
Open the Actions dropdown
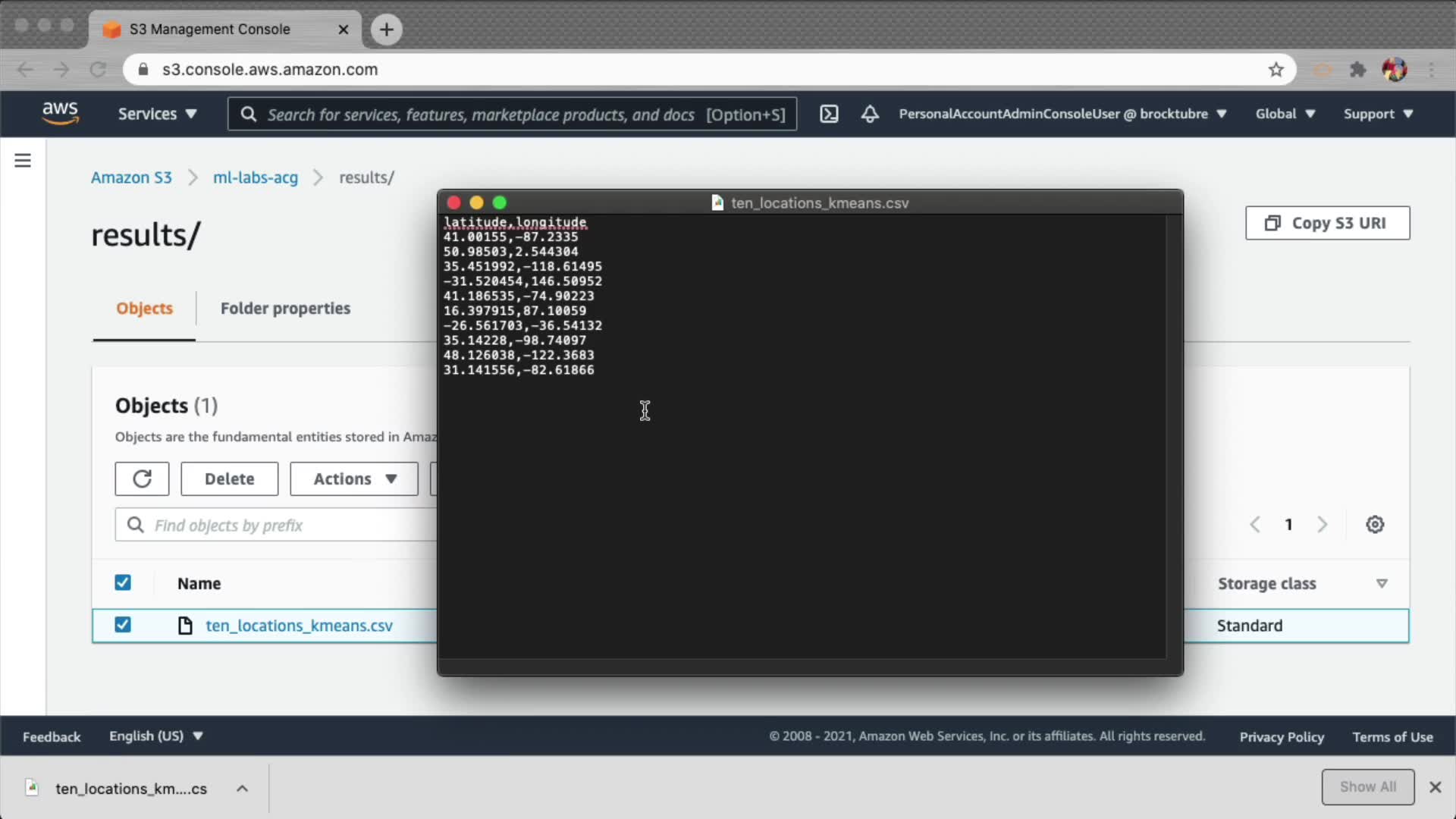[354, 479]
